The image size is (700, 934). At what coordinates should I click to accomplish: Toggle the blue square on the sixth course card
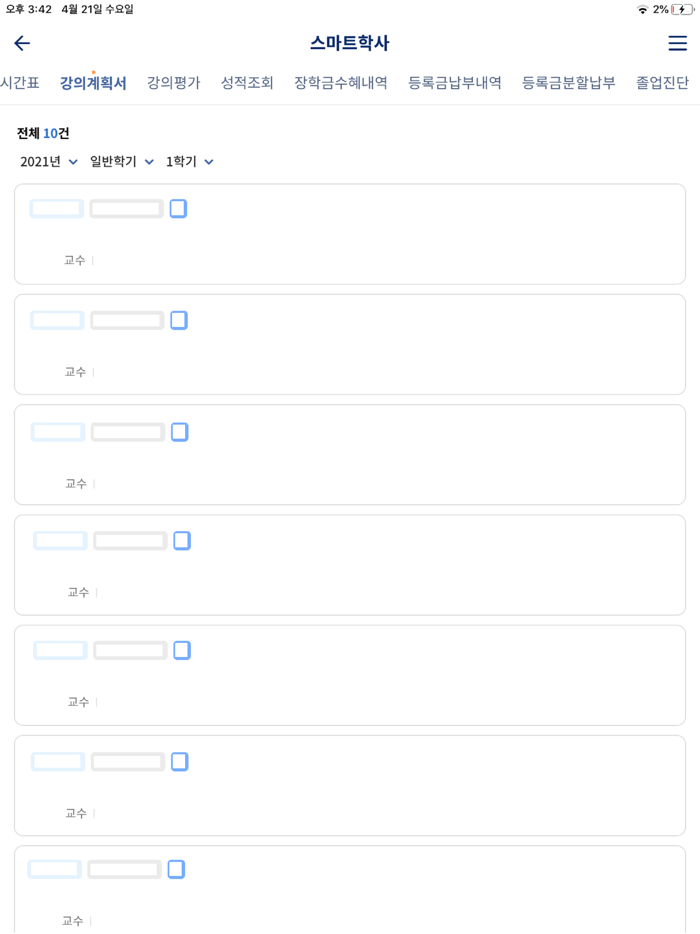179,761
